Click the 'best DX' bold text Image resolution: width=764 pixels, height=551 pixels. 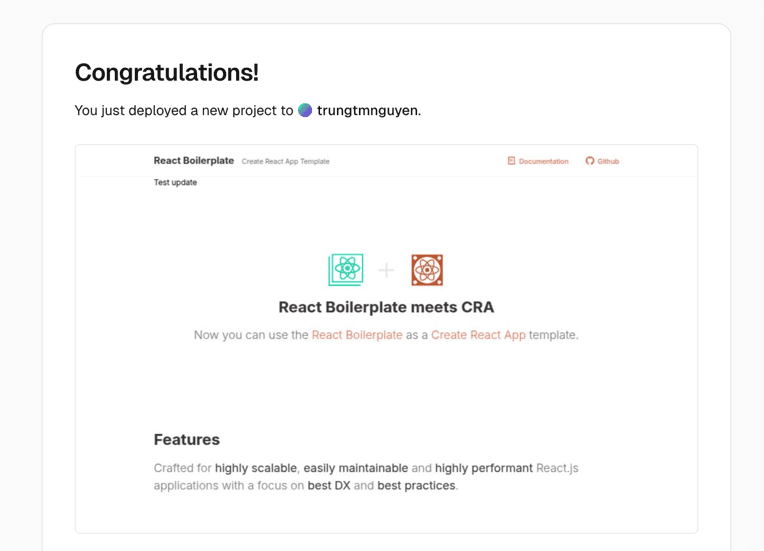tap(329, 486)
